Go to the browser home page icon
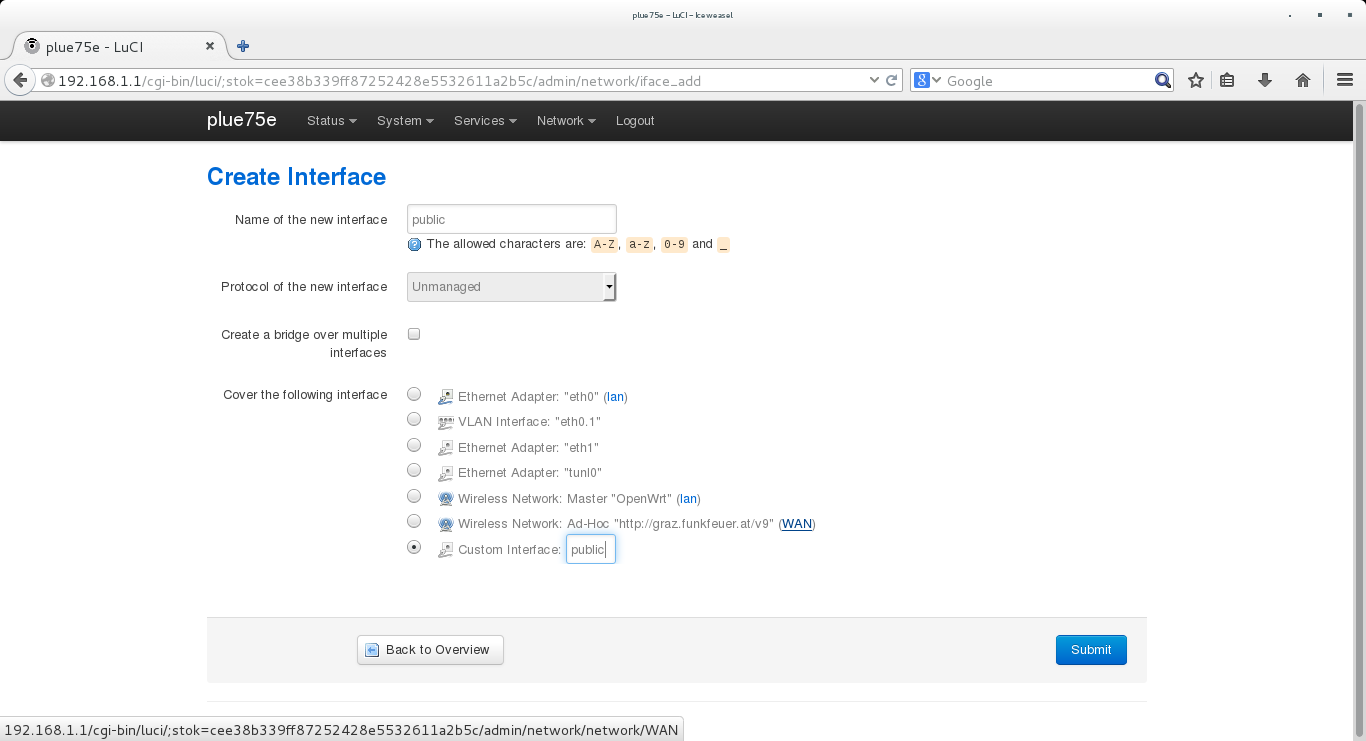 pyautogui.click(x=1303, y=81)
